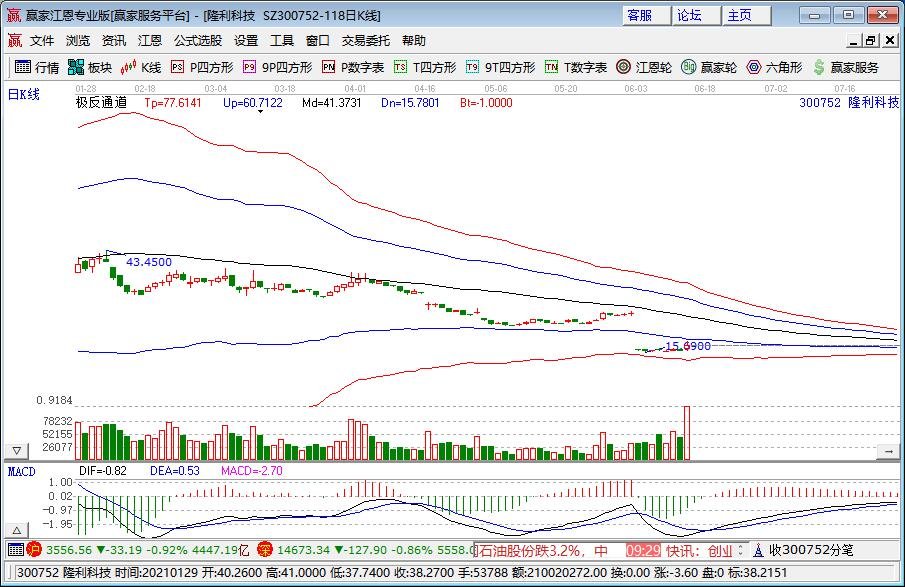Click the 沪 Shanghai index icon
Viewport: 905px width, 587px height.
click(x=34, y=549)
